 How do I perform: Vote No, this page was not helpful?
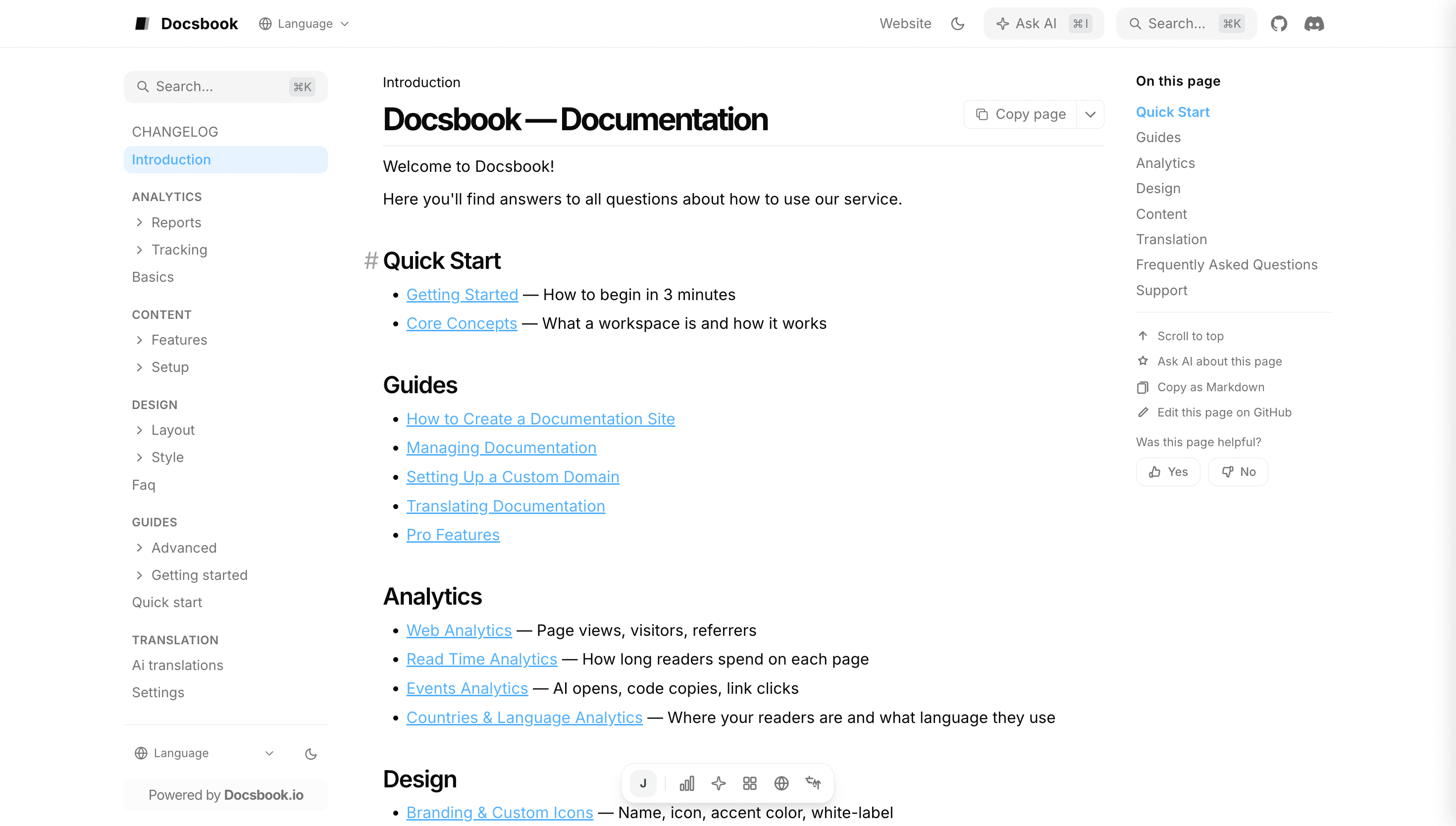pos(1238,472)
